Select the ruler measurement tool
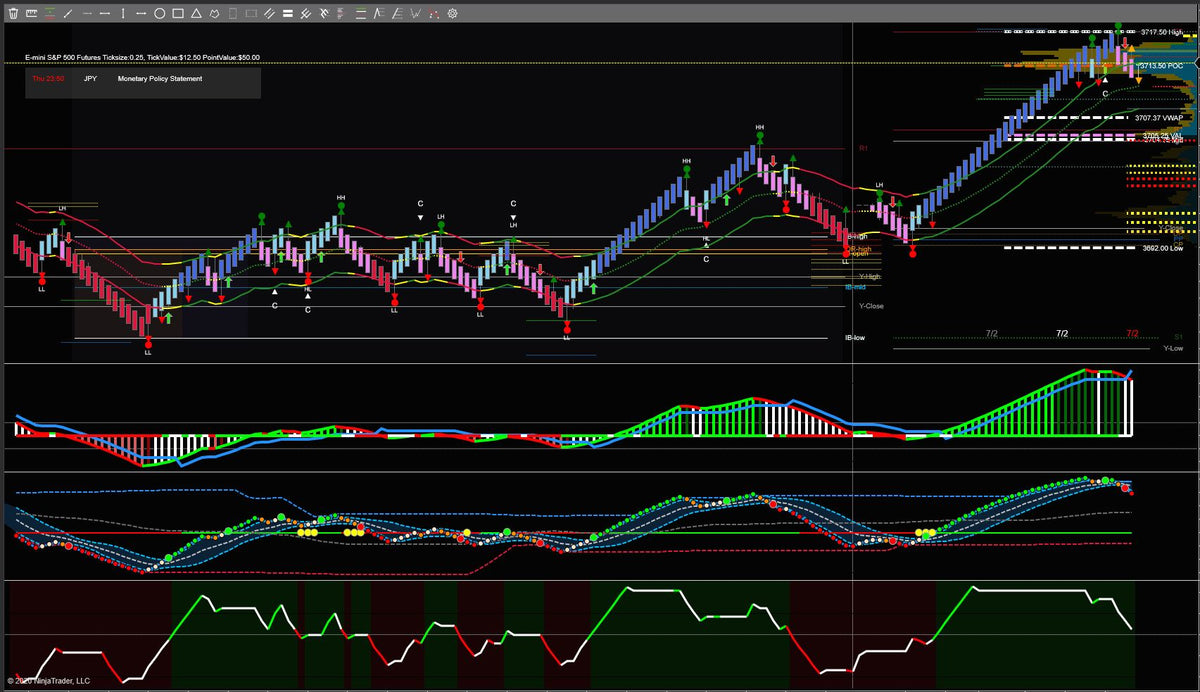Viewport: 1200px width, 692px height. [32, 14]
